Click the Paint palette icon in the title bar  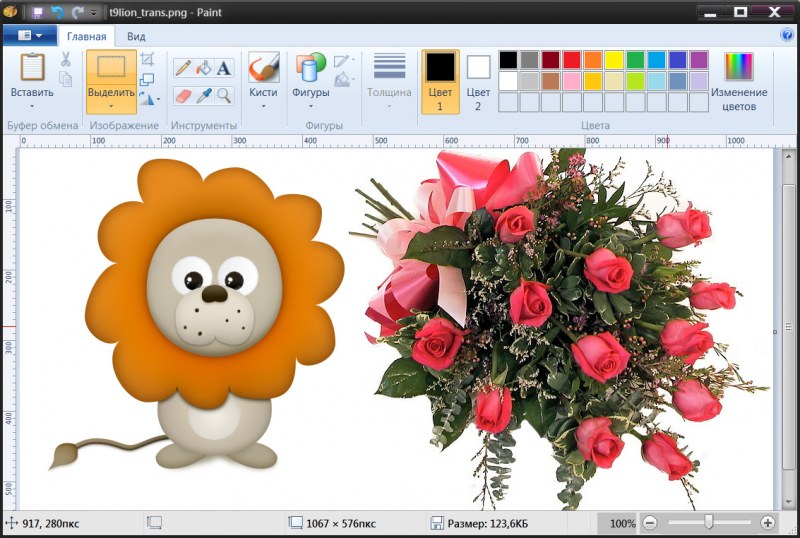coord(10,11)
